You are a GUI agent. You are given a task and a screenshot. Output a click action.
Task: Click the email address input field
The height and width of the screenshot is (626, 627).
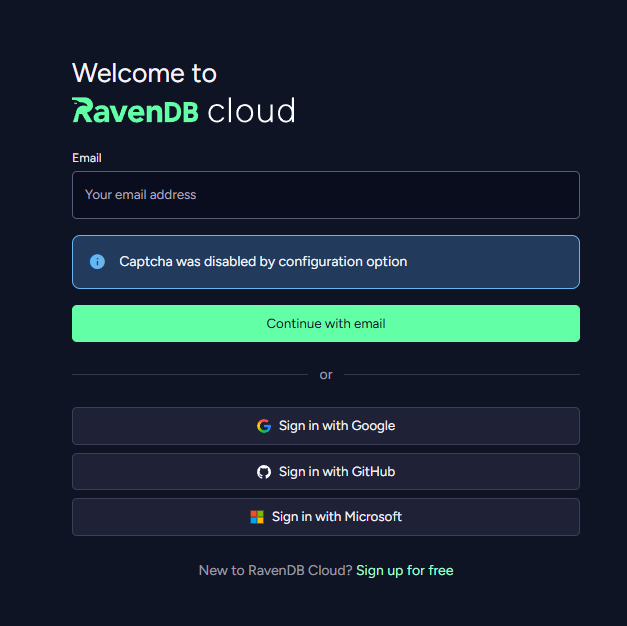[325, 195]
